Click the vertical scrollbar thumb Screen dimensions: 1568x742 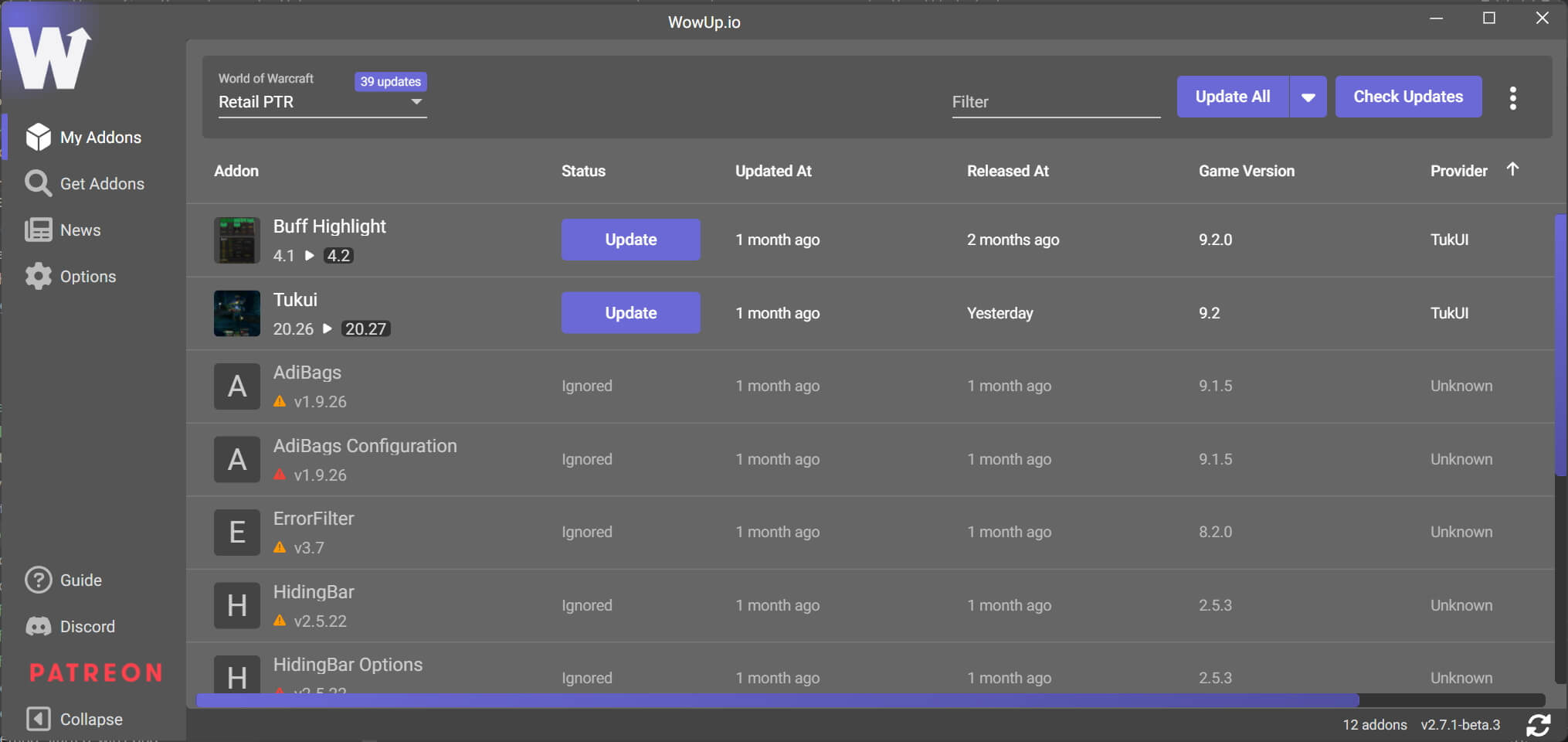1560,345
